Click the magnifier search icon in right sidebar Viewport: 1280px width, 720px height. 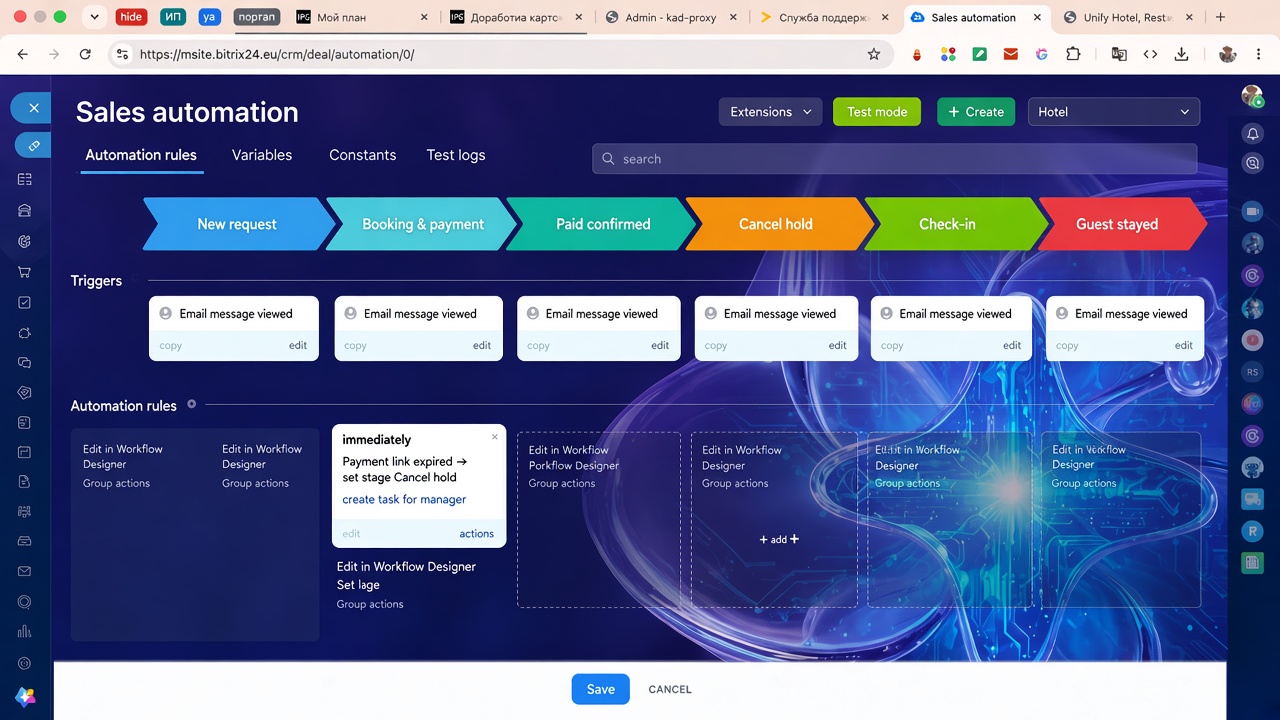(x=1252, y=164)
